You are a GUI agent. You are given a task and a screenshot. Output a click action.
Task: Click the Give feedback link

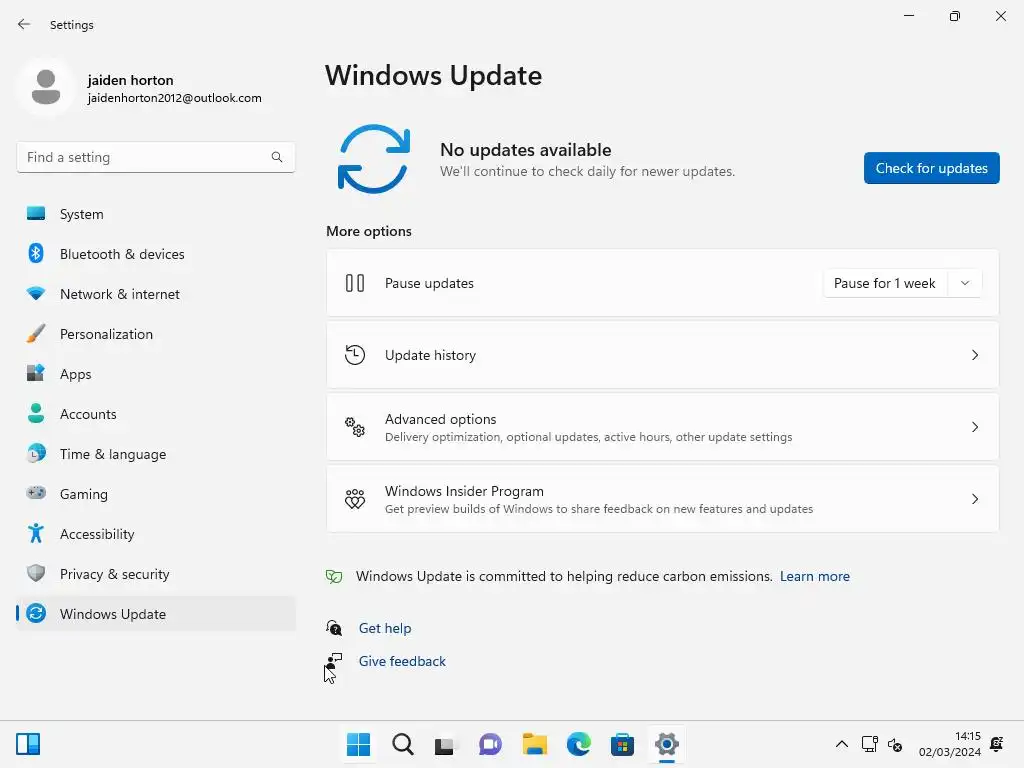pyautogui.click(x=402, y=662)
